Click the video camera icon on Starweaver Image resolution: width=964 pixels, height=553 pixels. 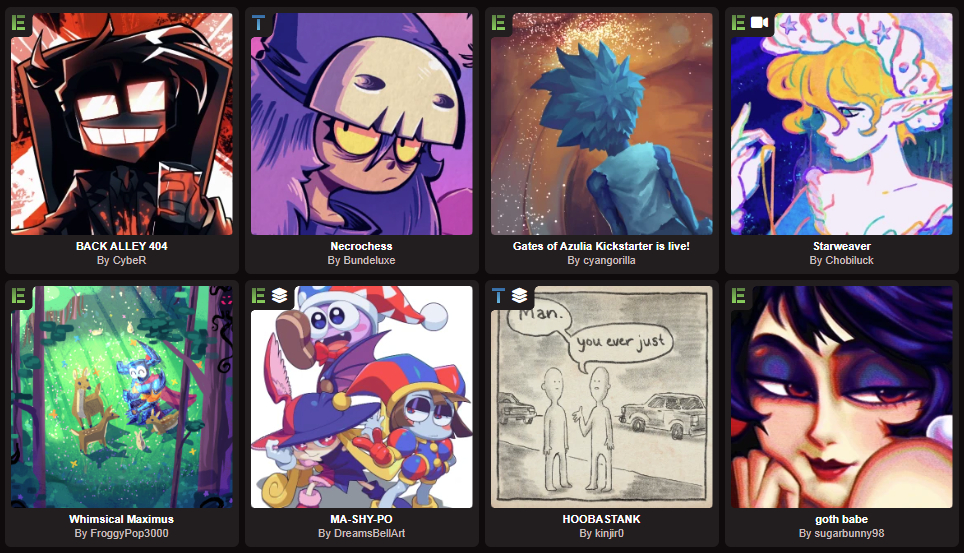759,23
